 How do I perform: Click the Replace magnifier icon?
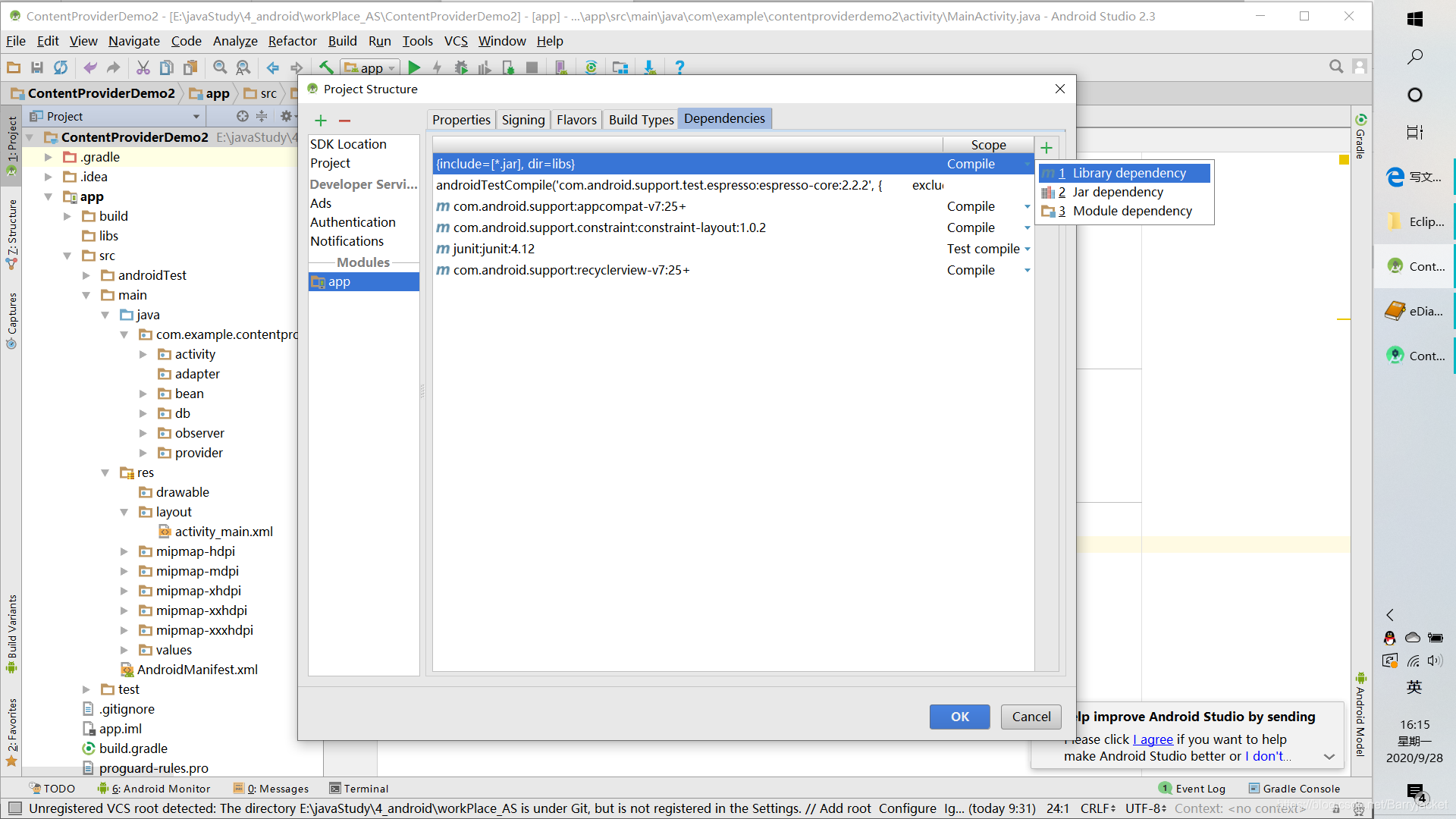pyautogui.click(x=243, y=67)
